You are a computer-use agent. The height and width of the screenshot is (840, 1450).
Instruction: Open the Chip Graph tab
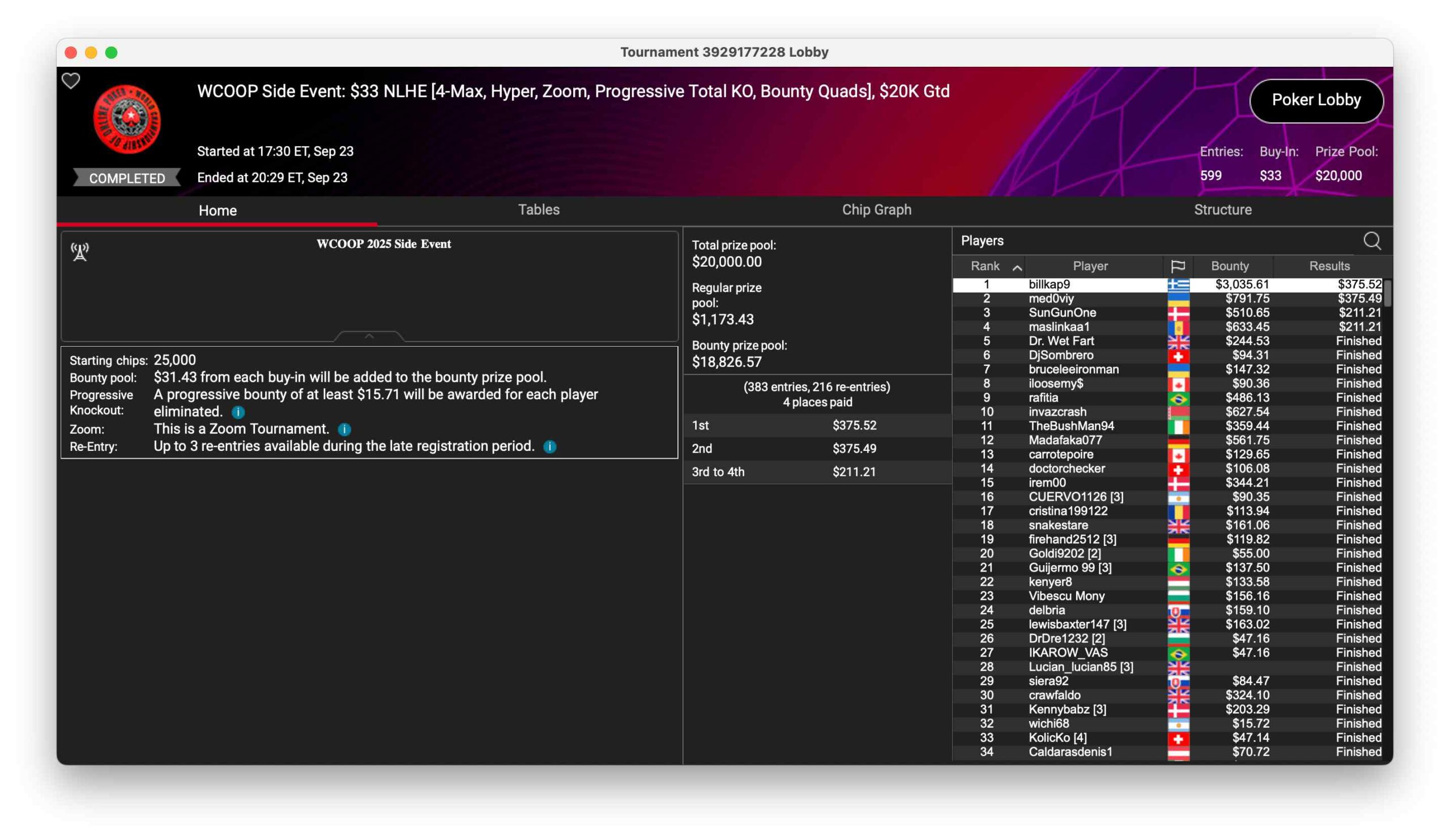(x=876, y=210)
